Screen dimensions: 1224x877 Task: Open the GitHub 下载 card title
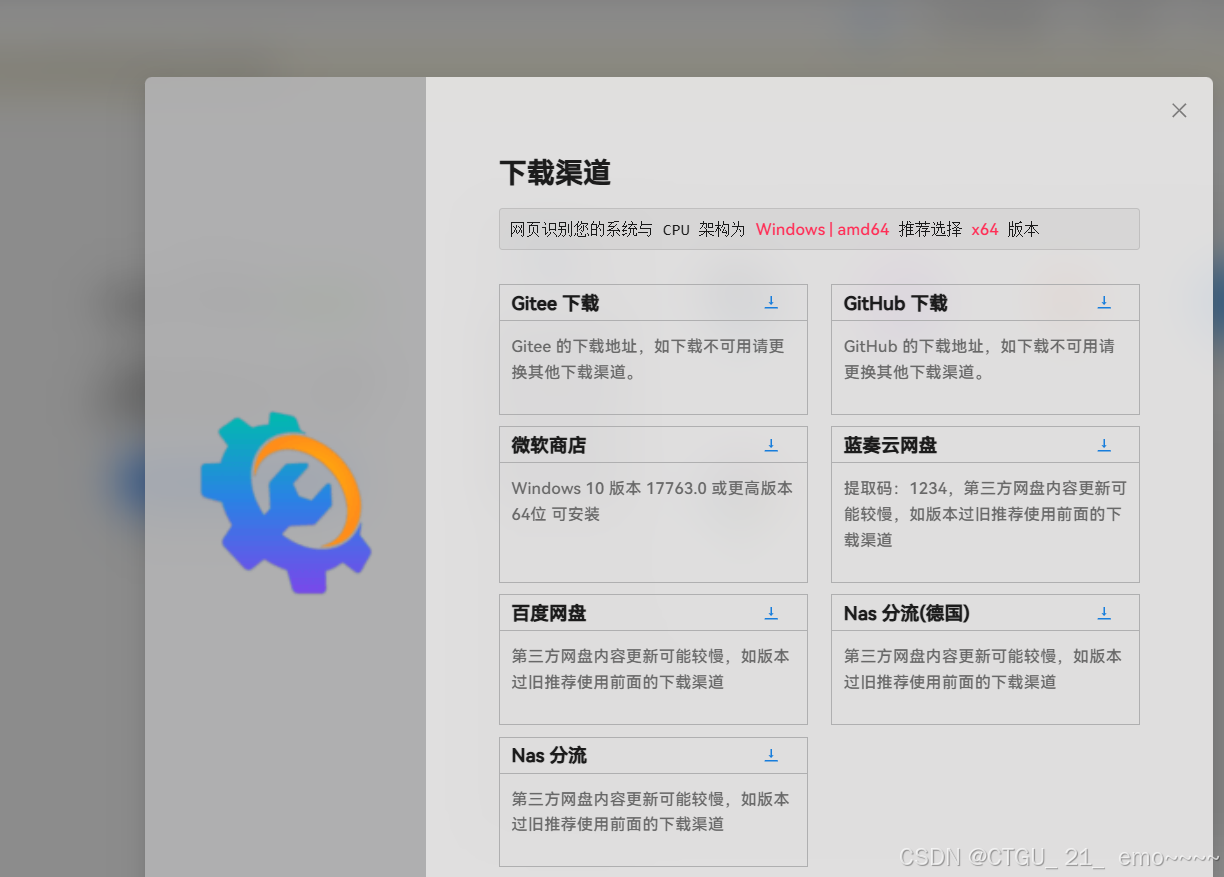coord(895,303)
